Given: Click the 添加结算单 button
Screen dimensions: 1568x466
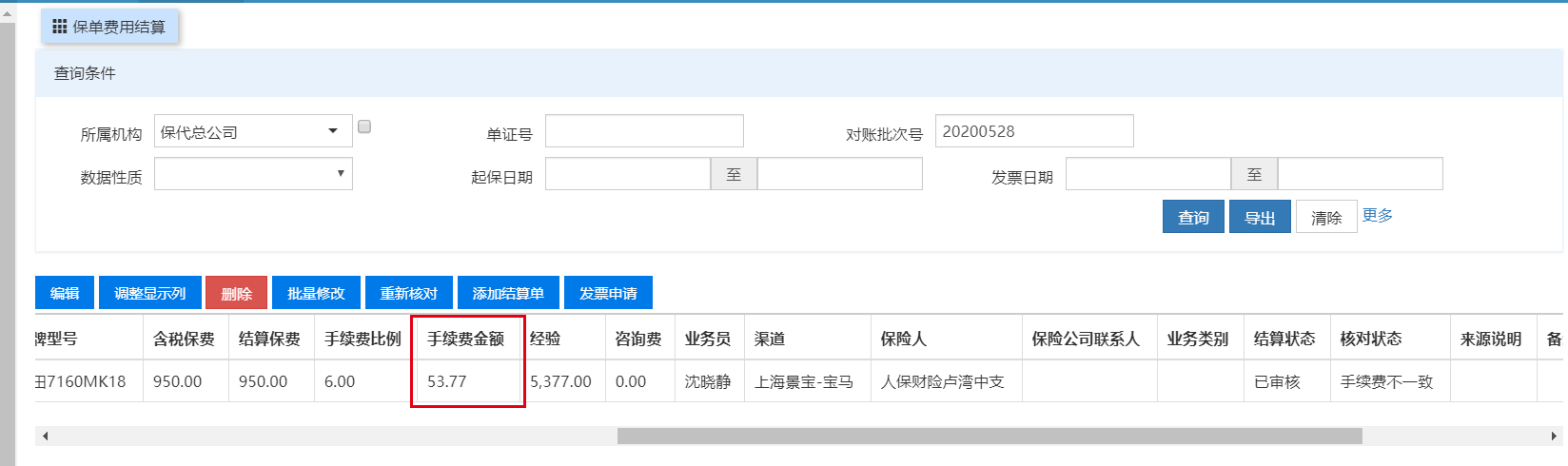Looking at the screenshot, I should (508, 293).
